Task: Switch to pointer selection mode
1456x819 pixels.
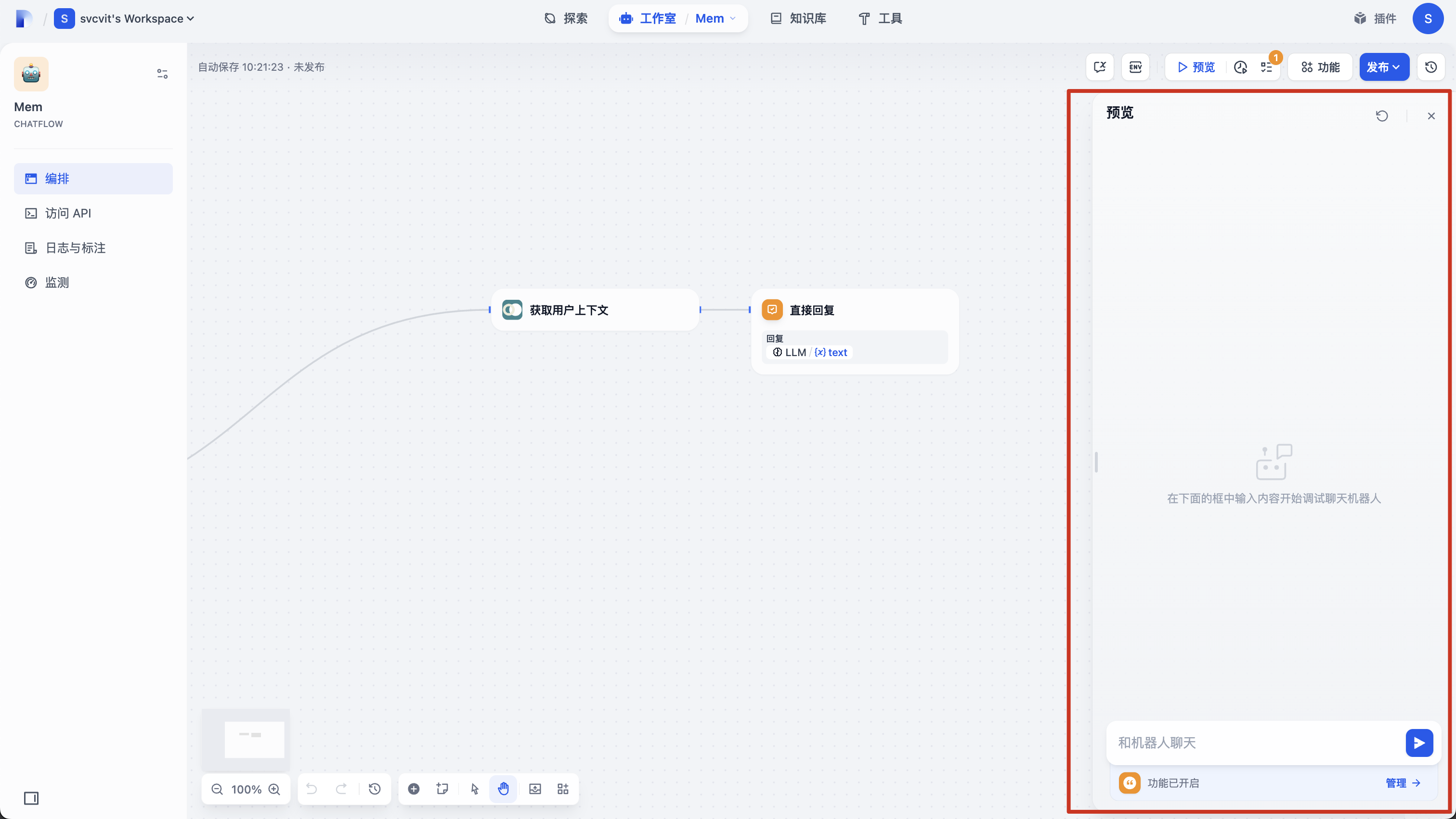Action: [474, 789]
